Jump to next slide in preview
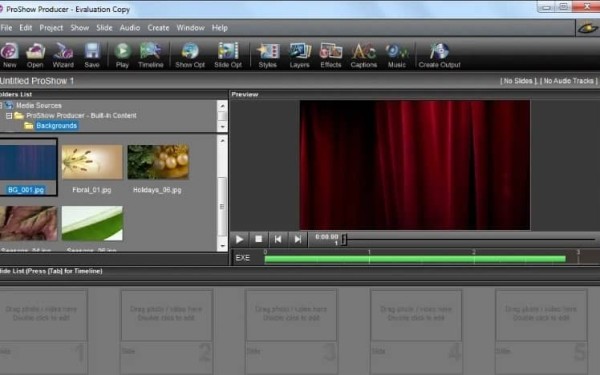Screen dimensions: 600x375 coord(297,240)
